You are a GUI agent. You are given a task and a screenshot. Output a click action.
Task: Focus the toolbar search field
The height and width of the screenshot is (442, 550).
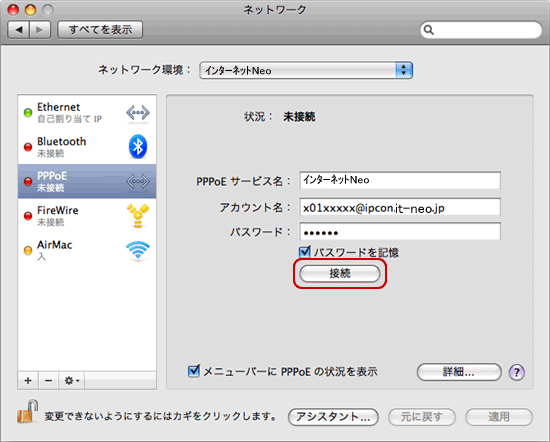(481, 30)
